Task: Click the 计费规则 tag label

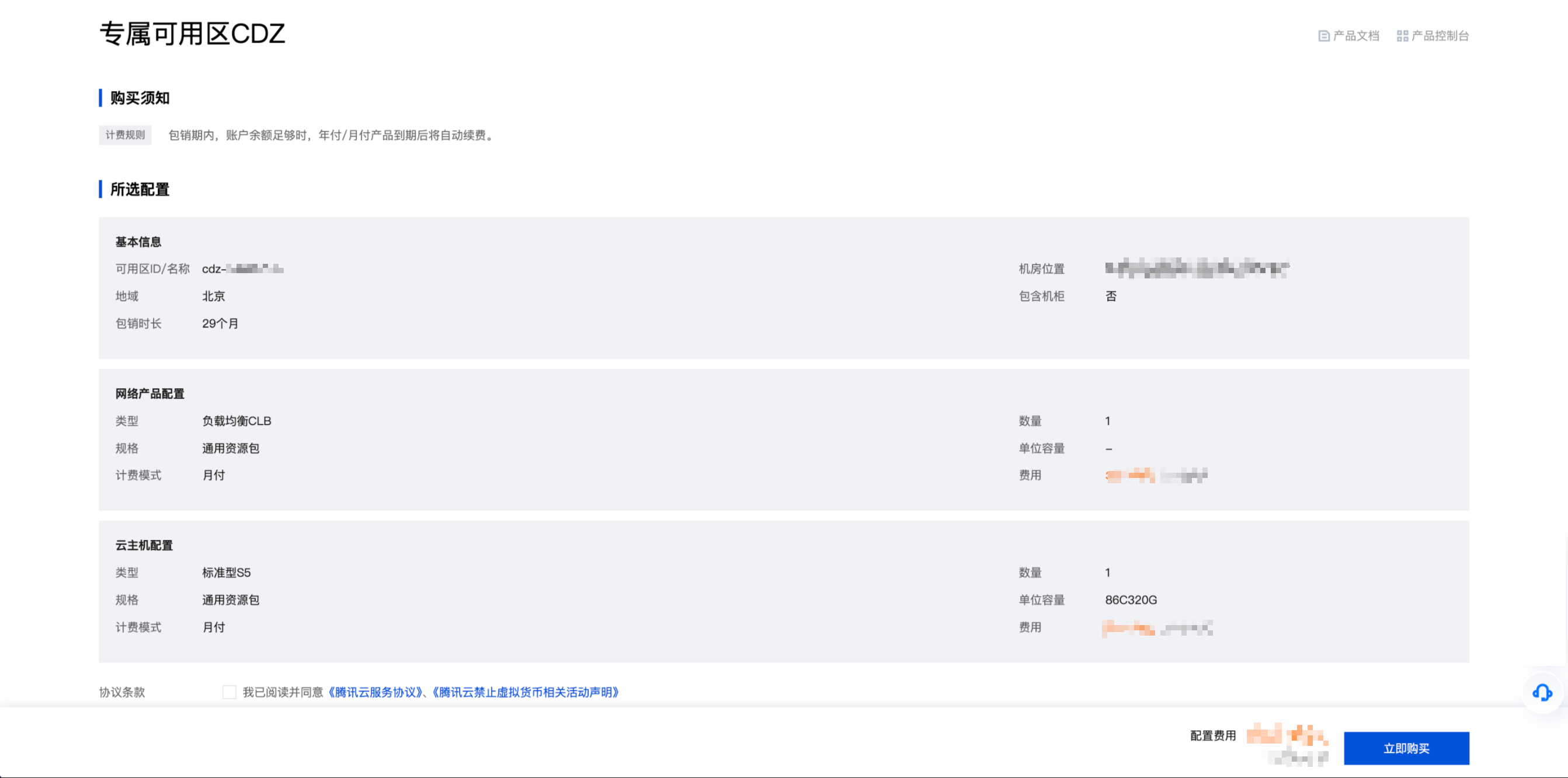Action: pos(125,135)
